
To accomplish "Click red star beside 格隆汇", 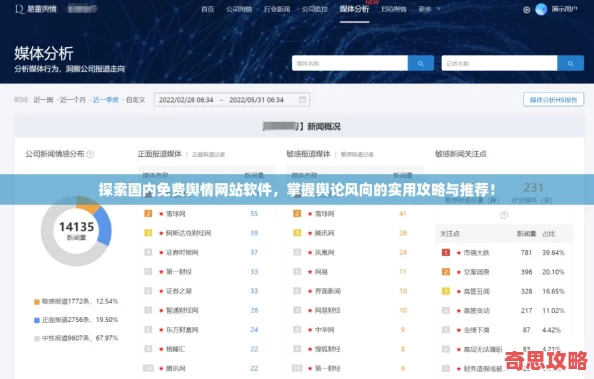I will pyautogui.click(x=161, y=349).
